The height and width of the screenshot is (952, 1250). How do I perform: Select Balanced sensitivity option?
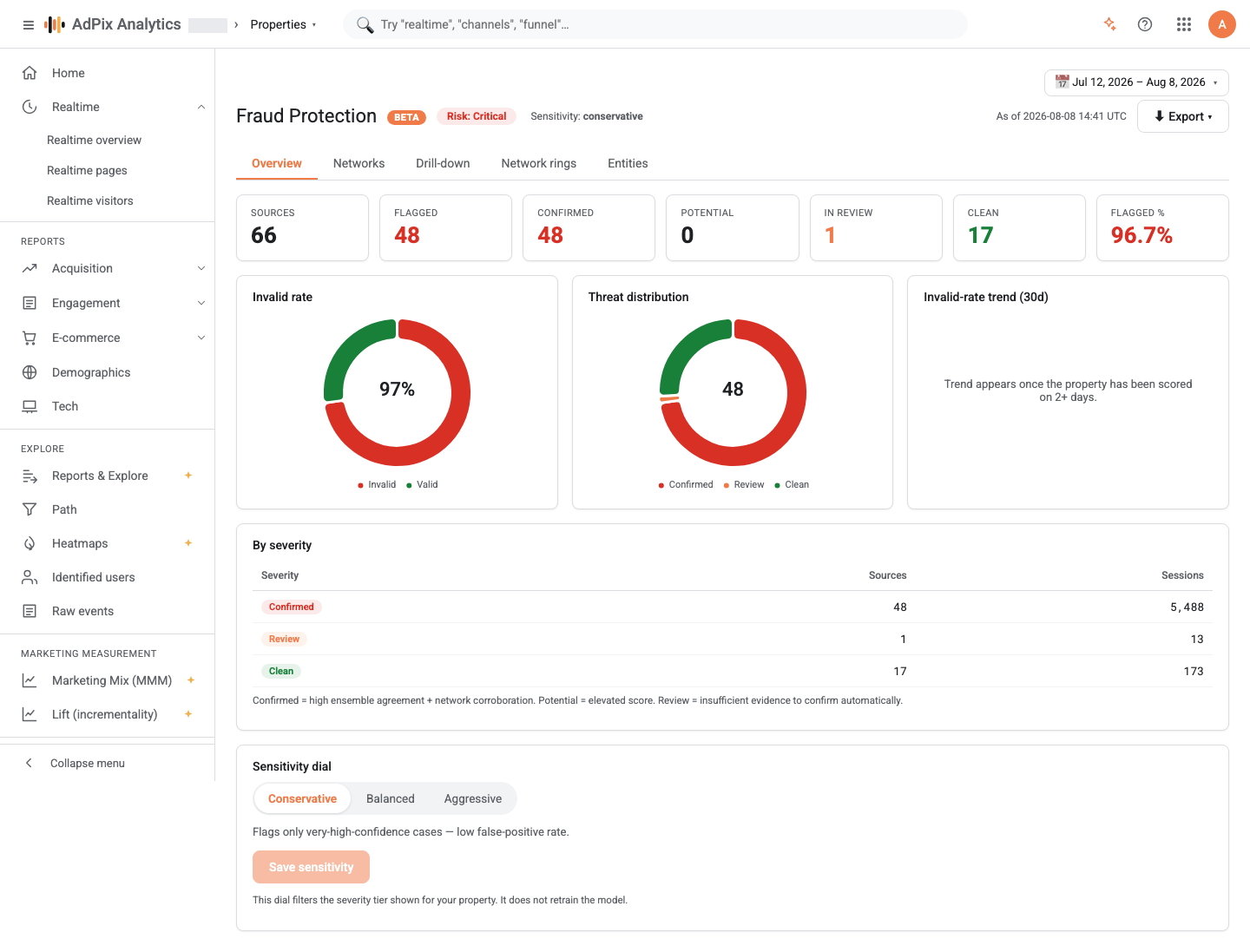pyautogui.click(x=391, y=798)
